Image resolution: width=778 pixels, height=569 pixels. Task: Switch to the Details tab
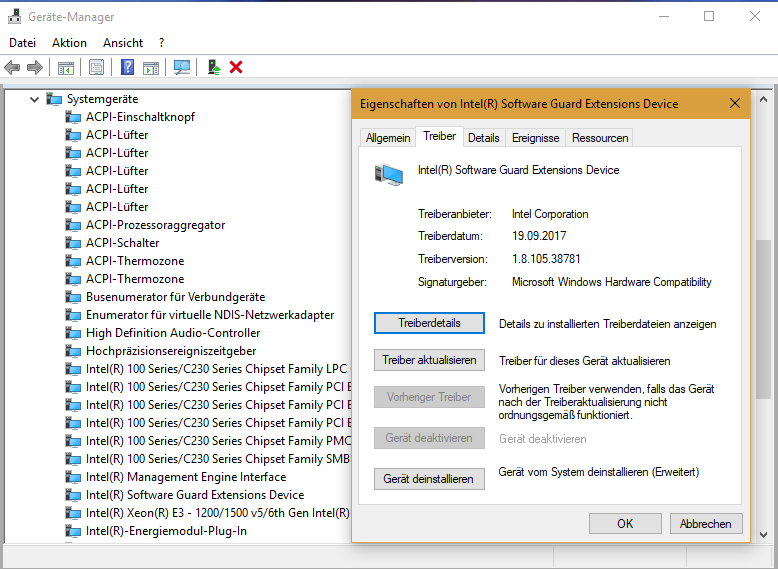click(484, 138)
